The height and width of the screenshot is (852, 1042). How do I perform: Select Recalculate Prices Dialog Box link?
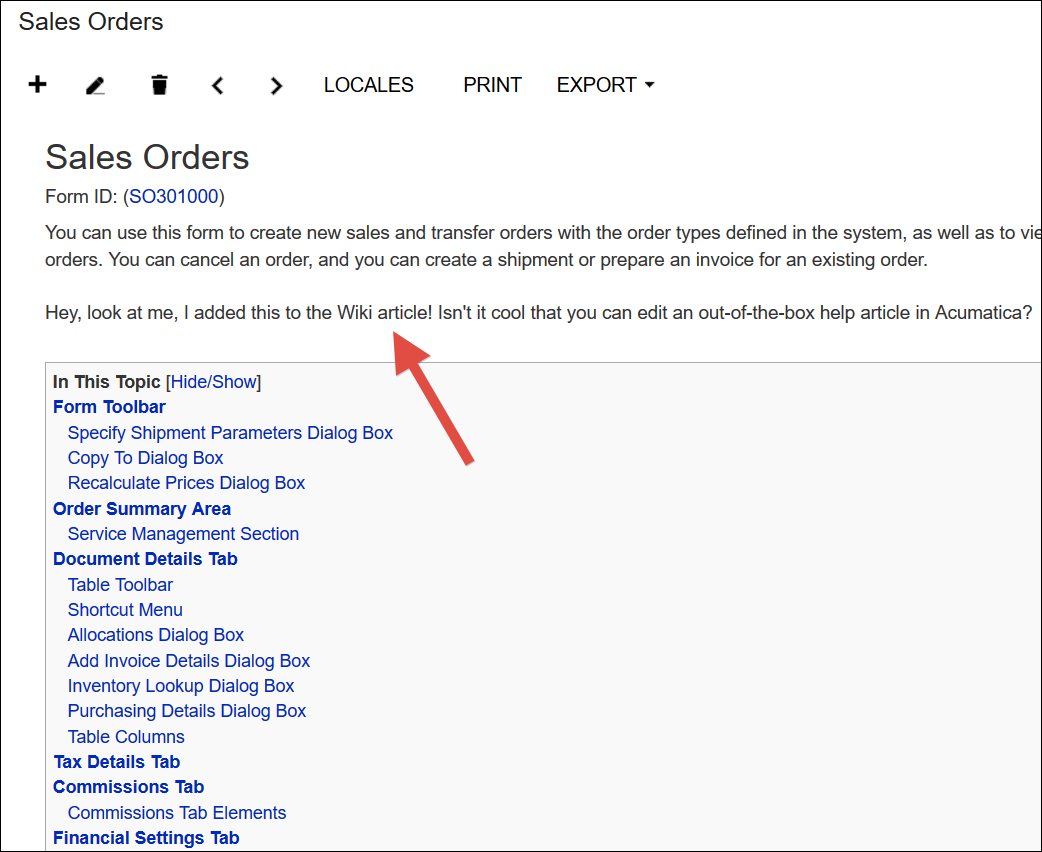[186, 483]
